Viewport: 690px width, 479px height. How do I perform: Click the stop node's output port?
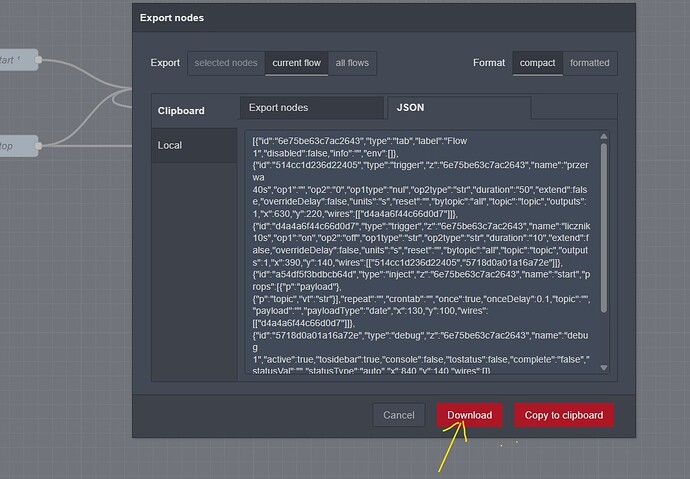pyautogui.click(x=40, y=145)
